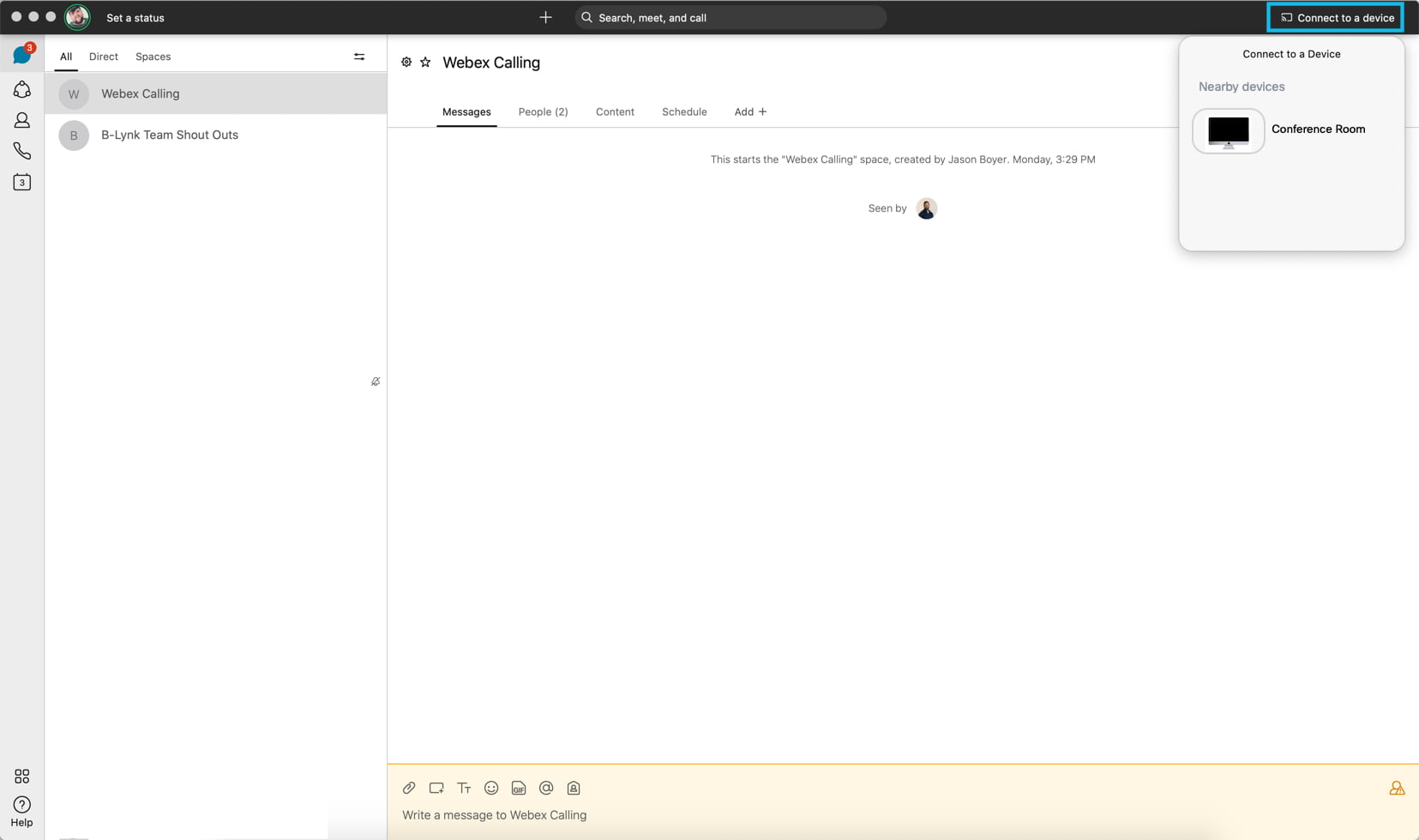Viewport: 1419px width, 840px height.
Task: Click the muted bell icon on the panel divider
Action: click(376, 381)
